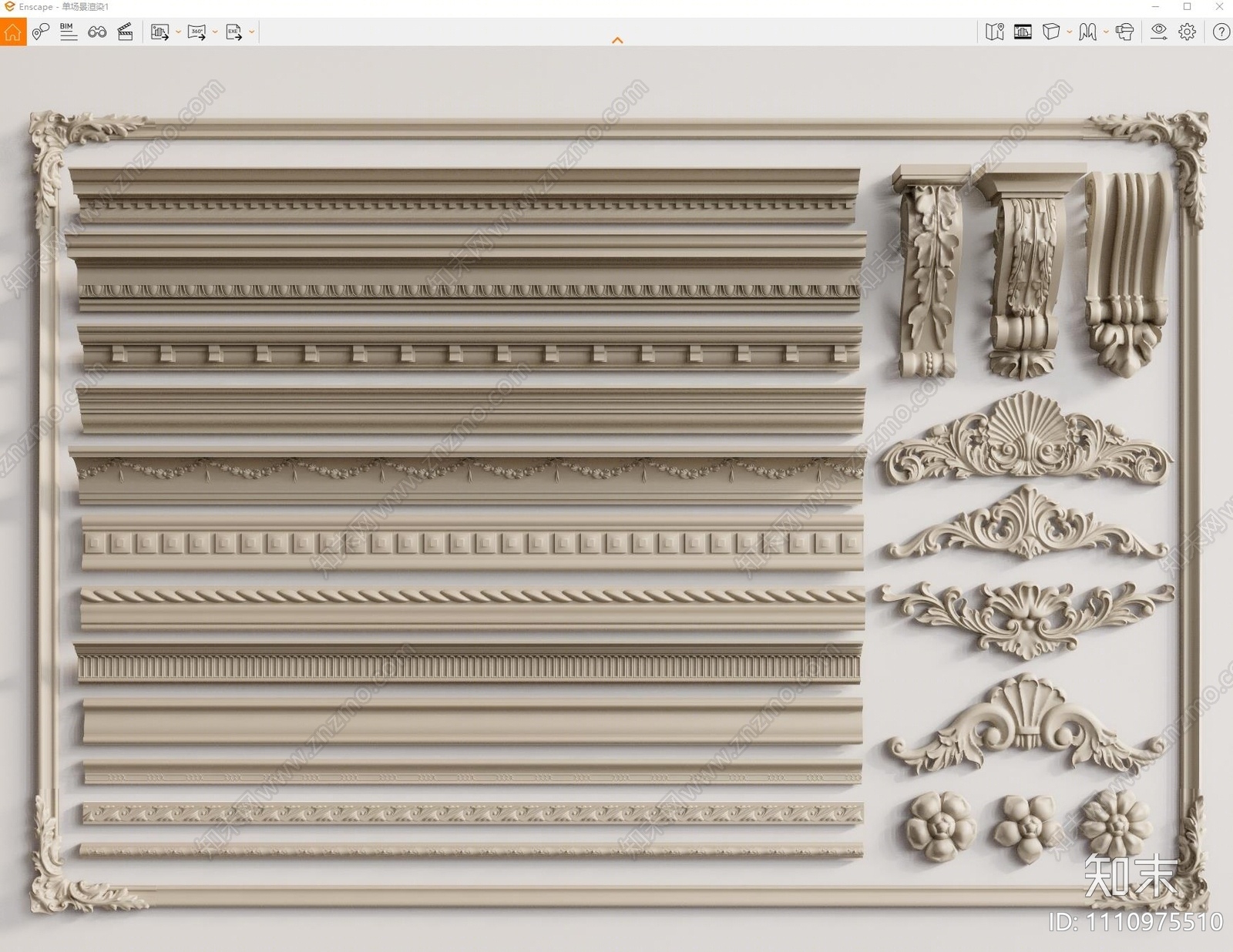Open view management with binoculars icon
The width and height of the screenshot is (1233, 952).
tap(97, 32)
